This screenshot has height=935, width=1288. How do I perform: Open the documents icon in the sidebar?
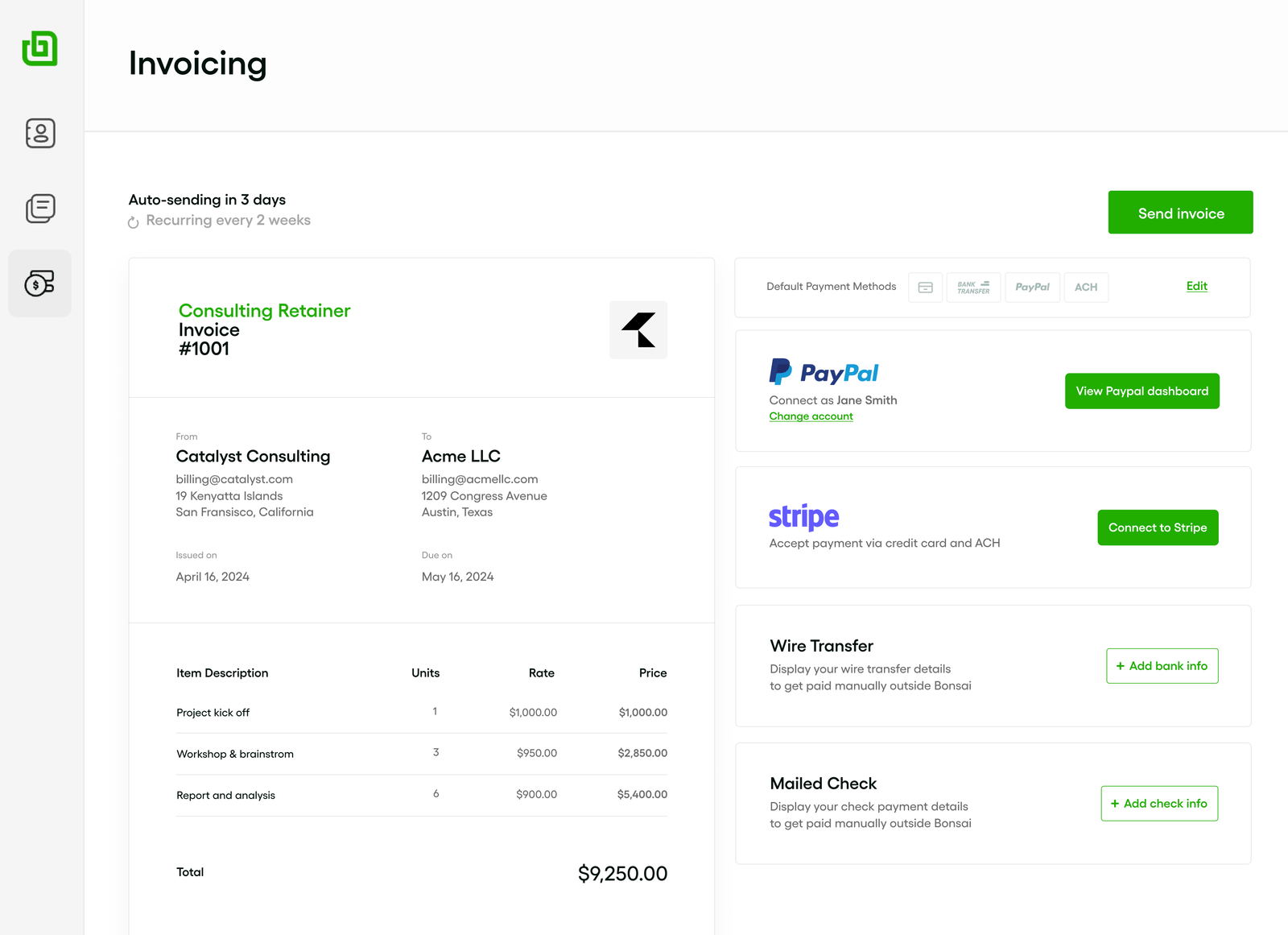click(39, 209)
